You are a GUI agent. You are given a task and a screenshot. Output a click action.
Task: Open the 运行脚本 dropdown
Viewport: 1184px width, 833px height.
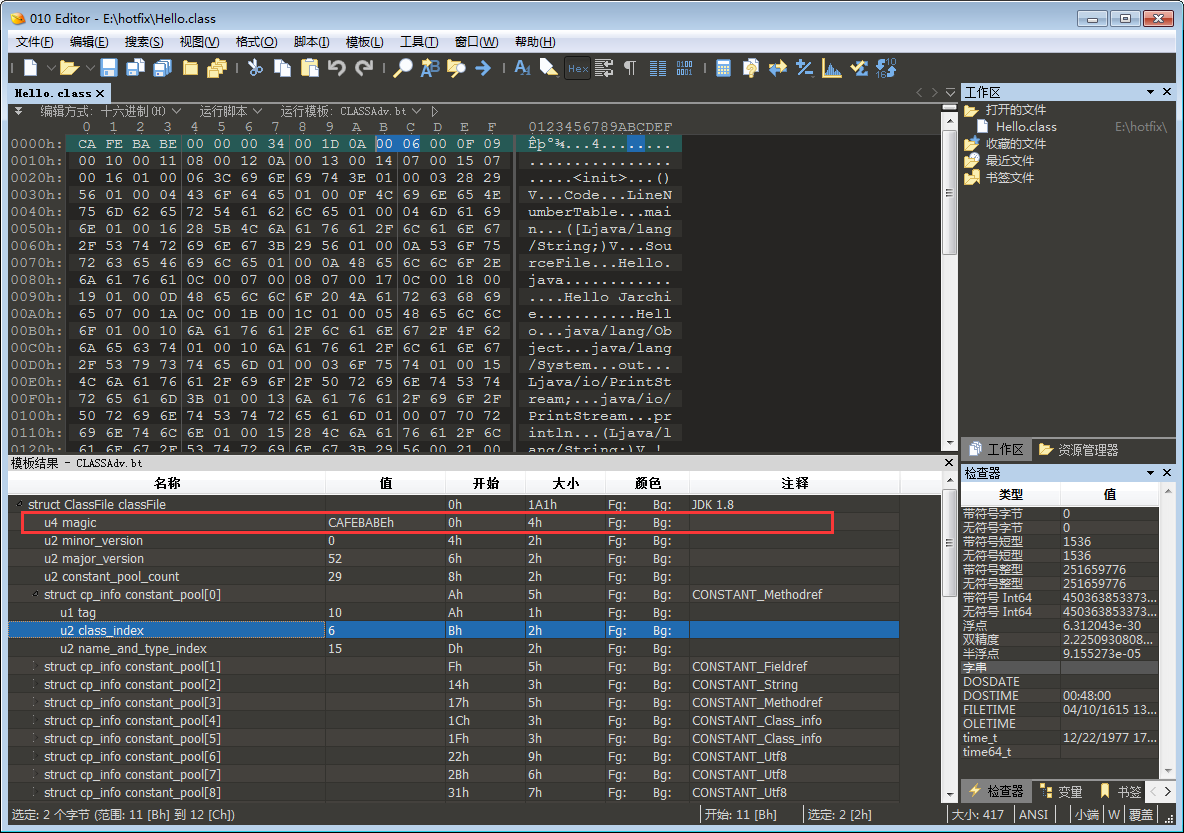coord(233,110)
